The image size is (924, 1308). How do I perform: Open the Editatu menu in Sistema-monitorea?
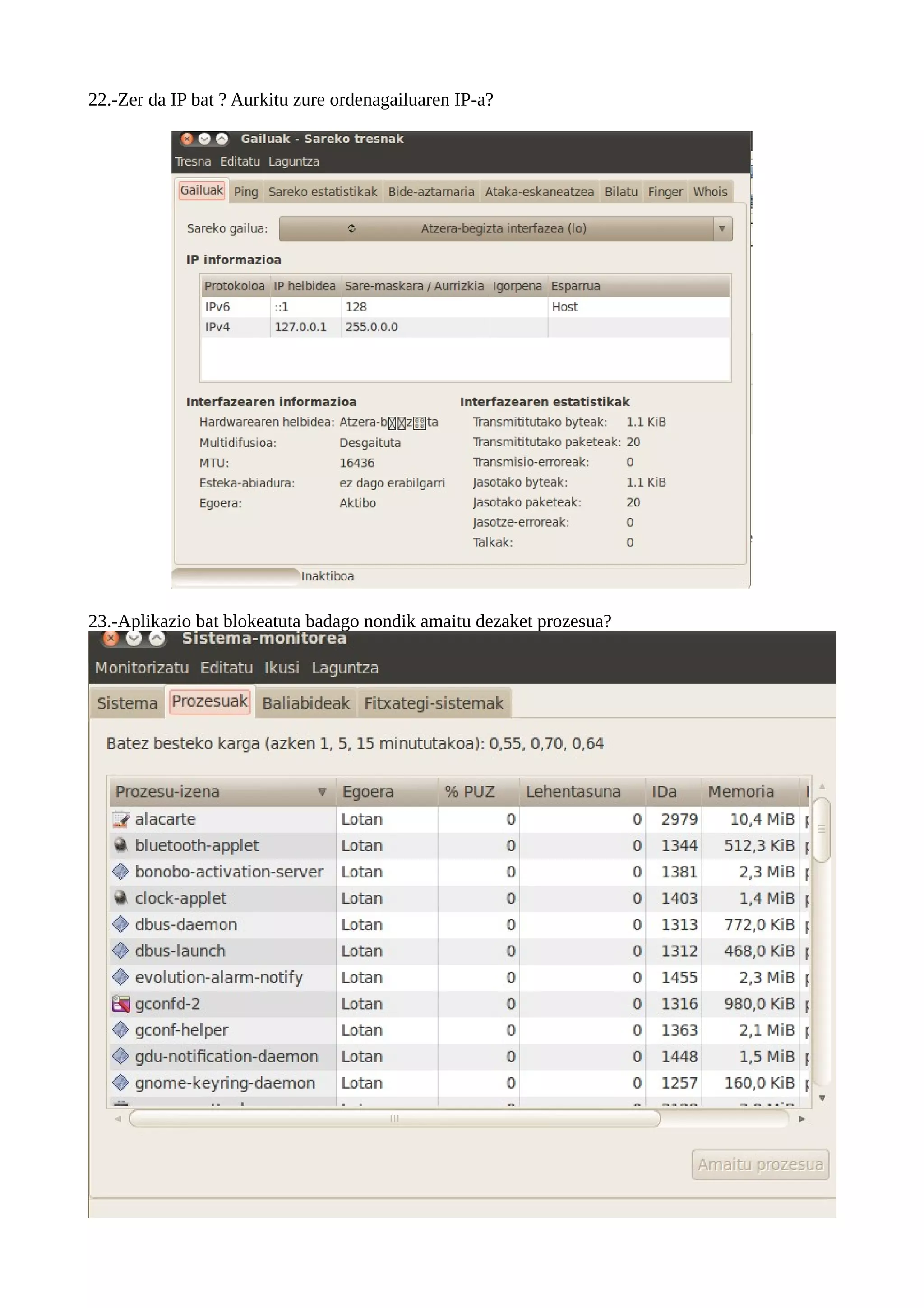(226, 668)
